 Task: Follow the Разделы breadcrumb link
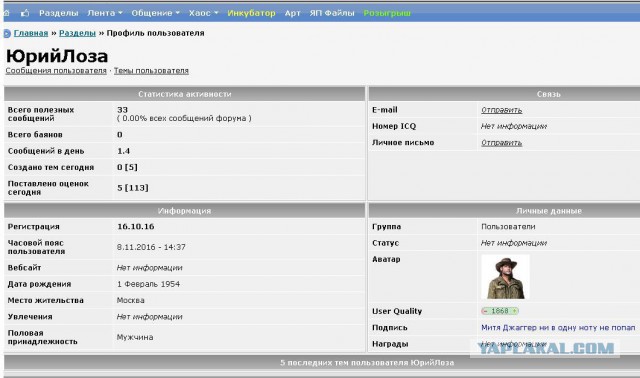pos(77,33)
